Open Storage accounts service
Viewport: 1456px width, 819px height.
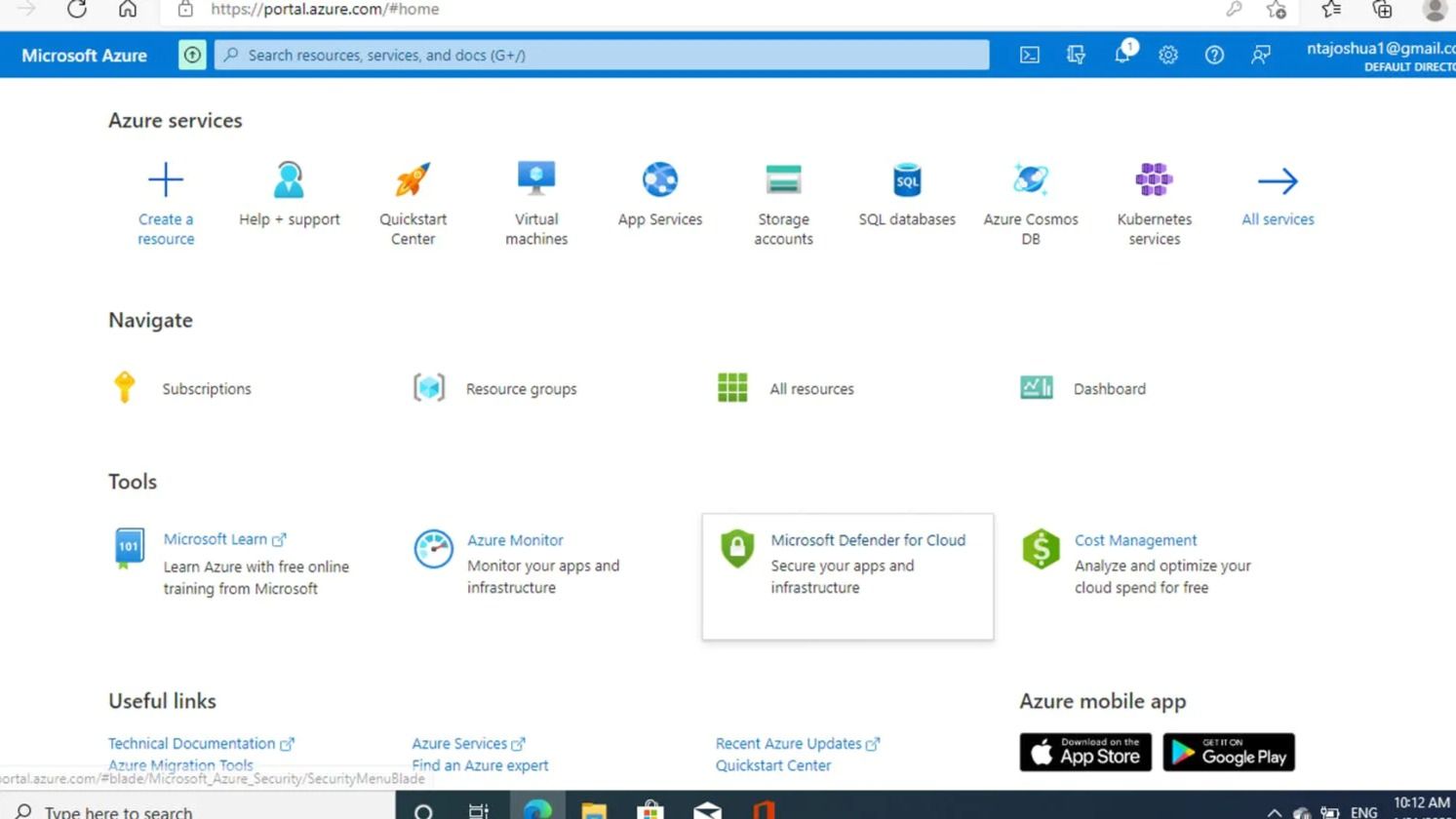tap(783, 181)
